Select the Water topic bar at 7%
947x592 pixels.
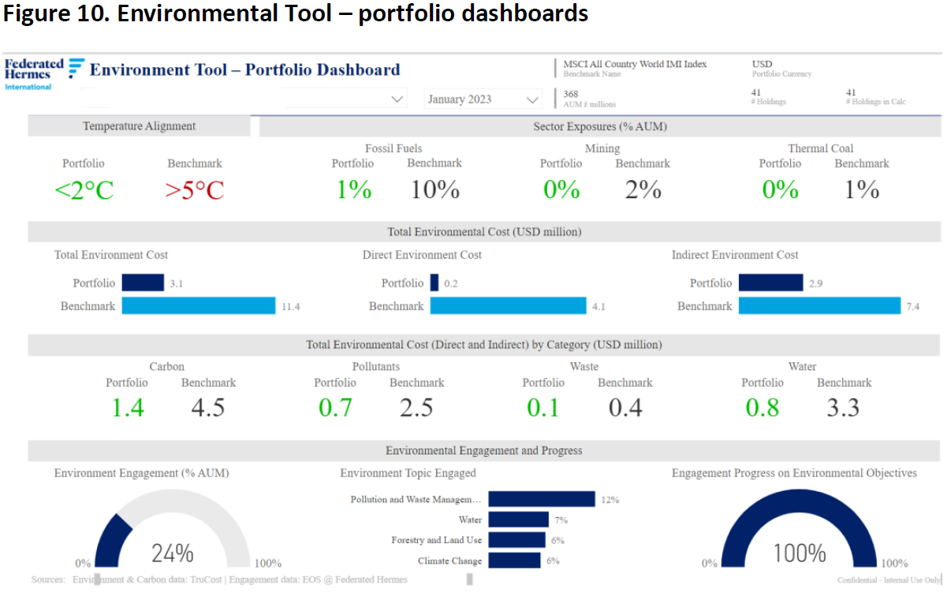pos(519,520)
